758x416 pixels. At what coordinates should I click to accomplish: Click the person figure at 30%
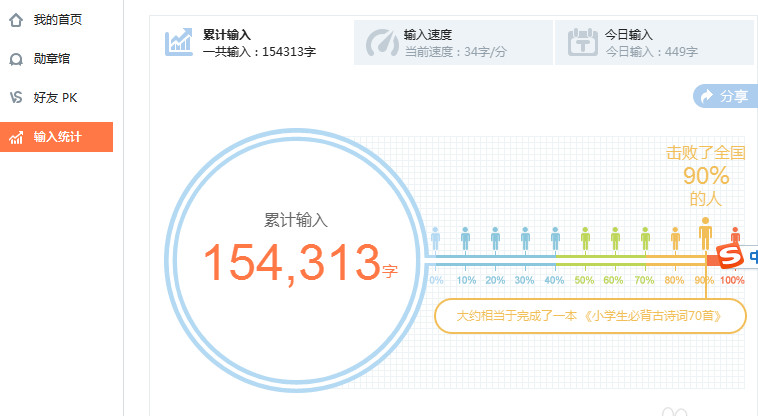click(x=525, y=238)
